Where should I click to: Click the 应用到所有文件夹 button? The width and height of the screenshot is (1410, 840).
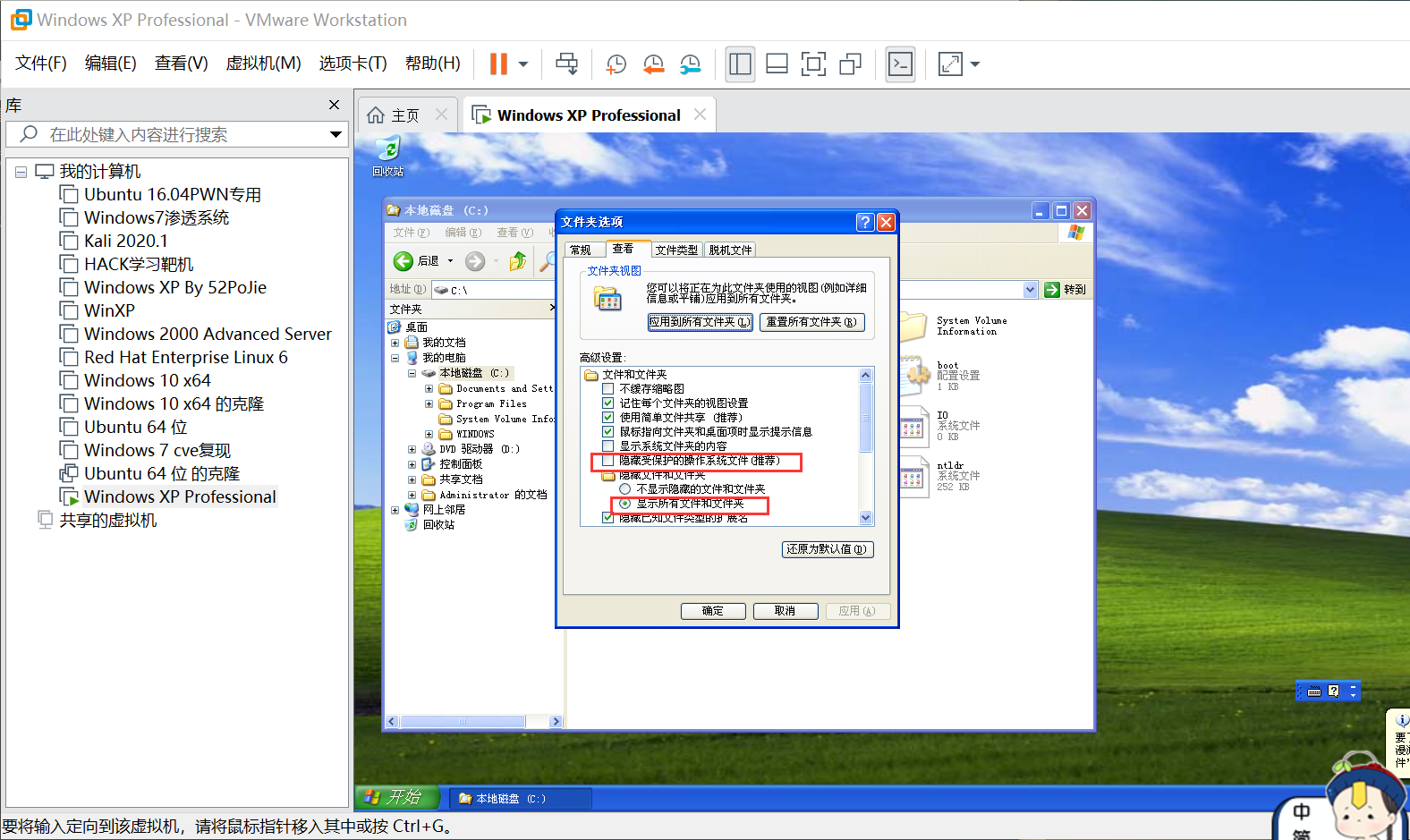[701, 322]
